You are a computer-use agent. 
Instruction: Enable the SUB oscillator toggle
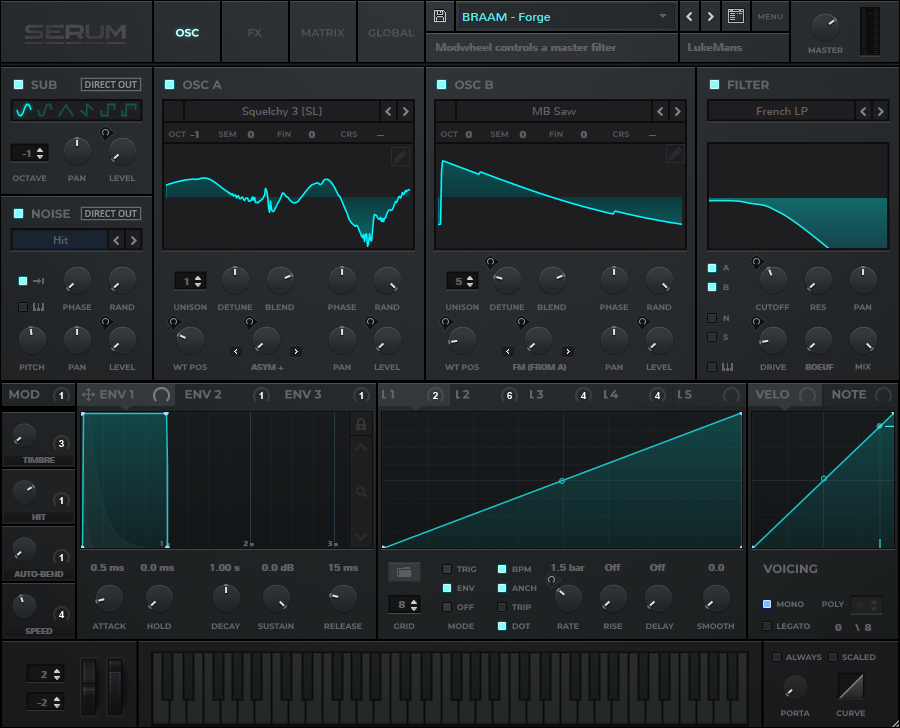18,84
